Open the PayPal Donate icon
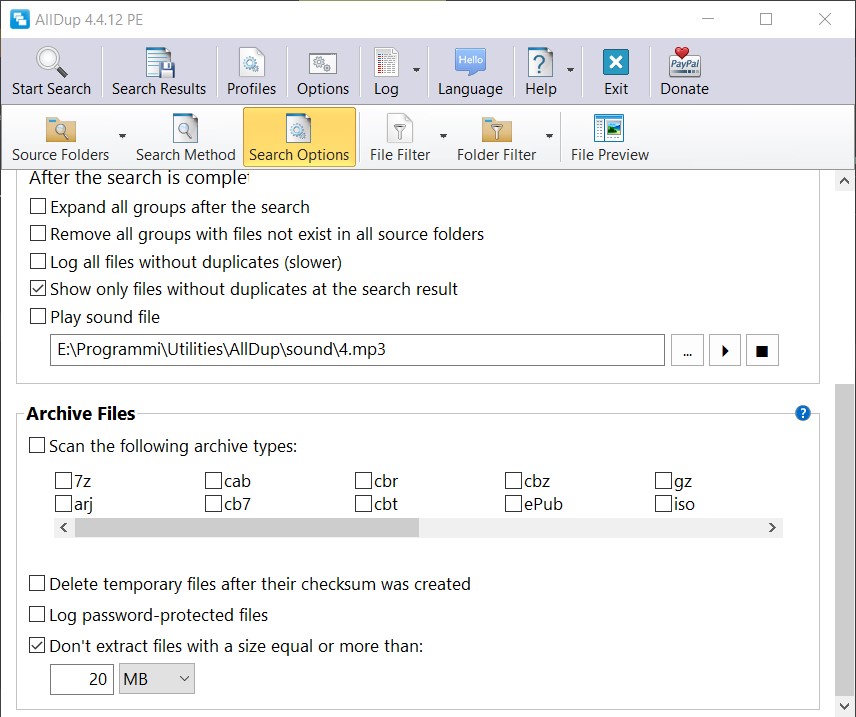This screenshot has height=717, width=856. pos(685,62)
